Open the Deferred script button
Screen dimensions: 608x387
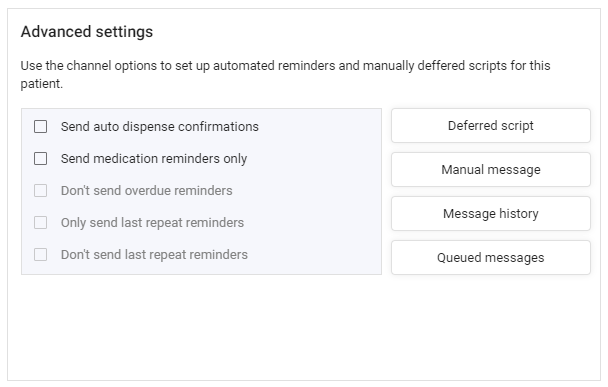pyautogui.click(x=491, y=126)
